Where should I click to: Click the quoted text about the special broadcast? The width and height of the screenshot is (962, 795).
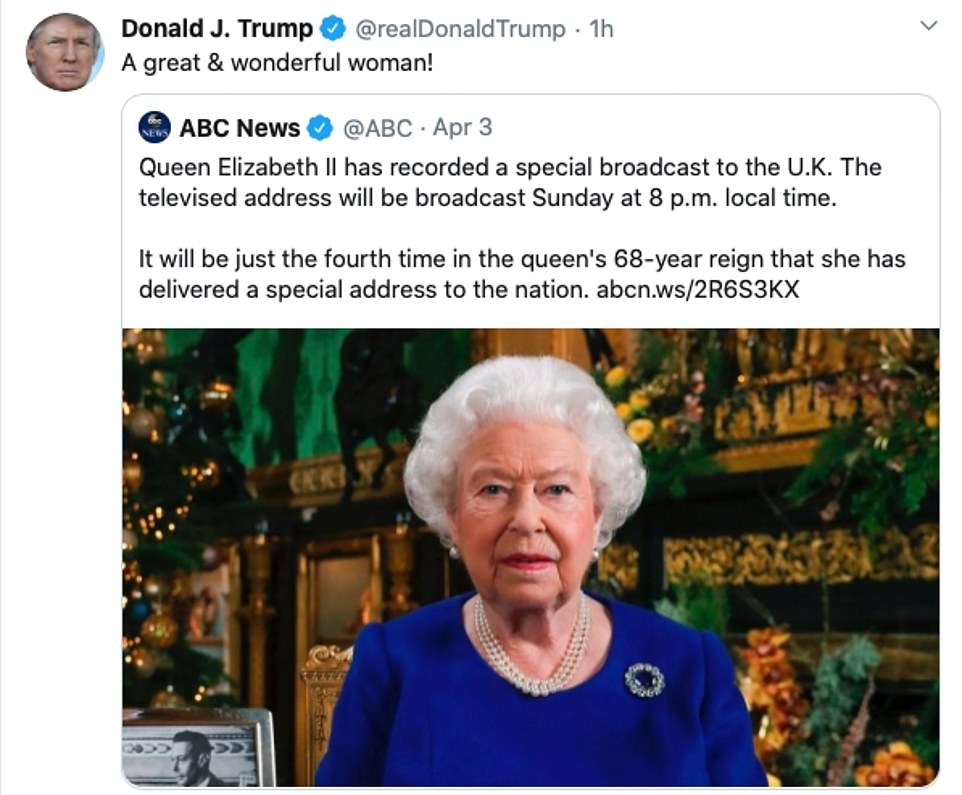510,182
